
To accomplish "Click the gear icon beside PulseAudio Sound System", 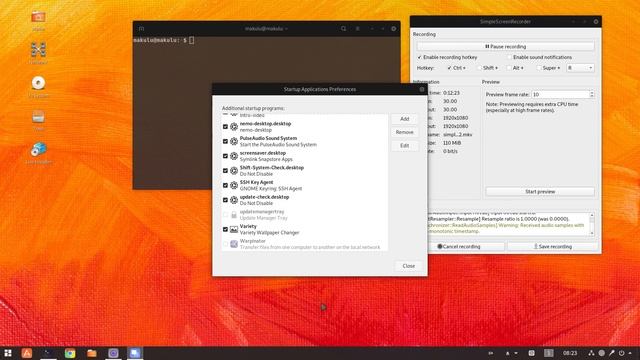I will (x=234, y=141).
